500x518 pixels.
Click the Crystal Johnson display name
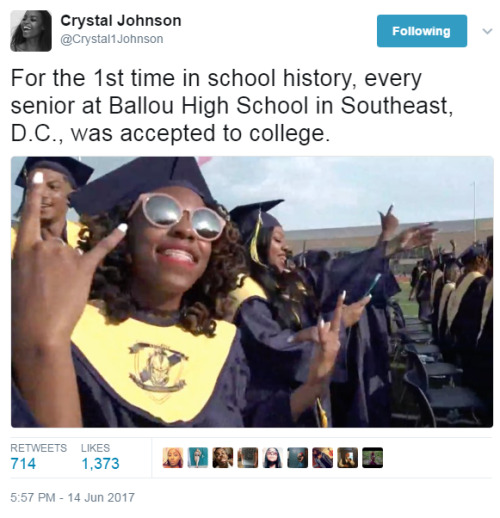click(x=121, y=21)
